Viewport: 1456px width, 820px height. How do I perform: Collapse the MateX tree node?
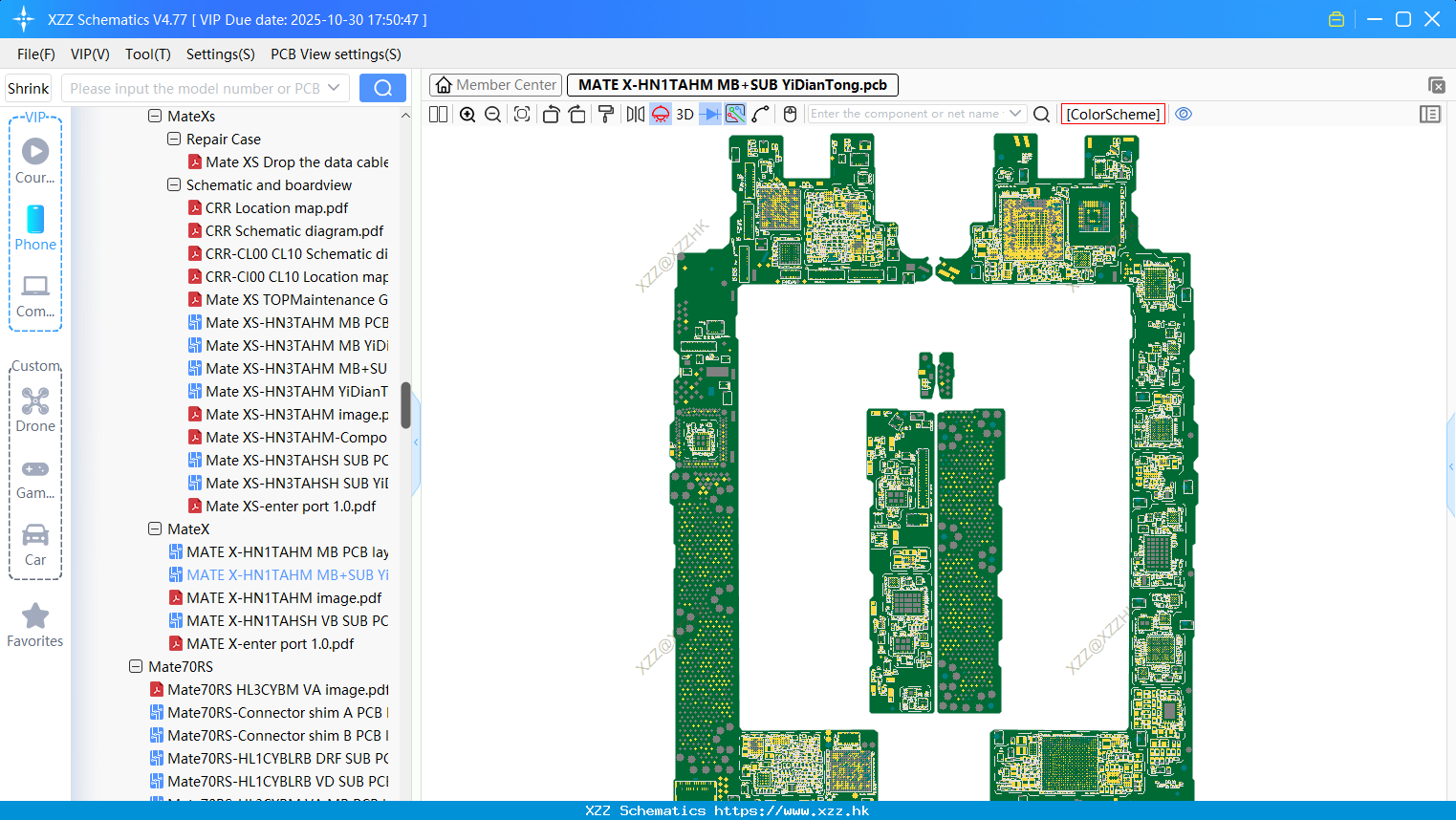coord(155,529)
